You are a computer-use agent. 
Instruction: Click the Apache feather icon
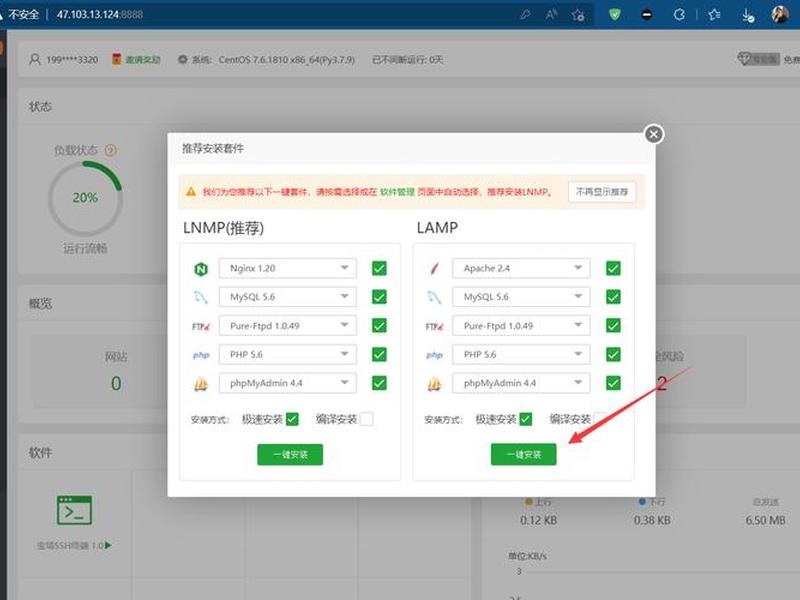tap(434, 268)
